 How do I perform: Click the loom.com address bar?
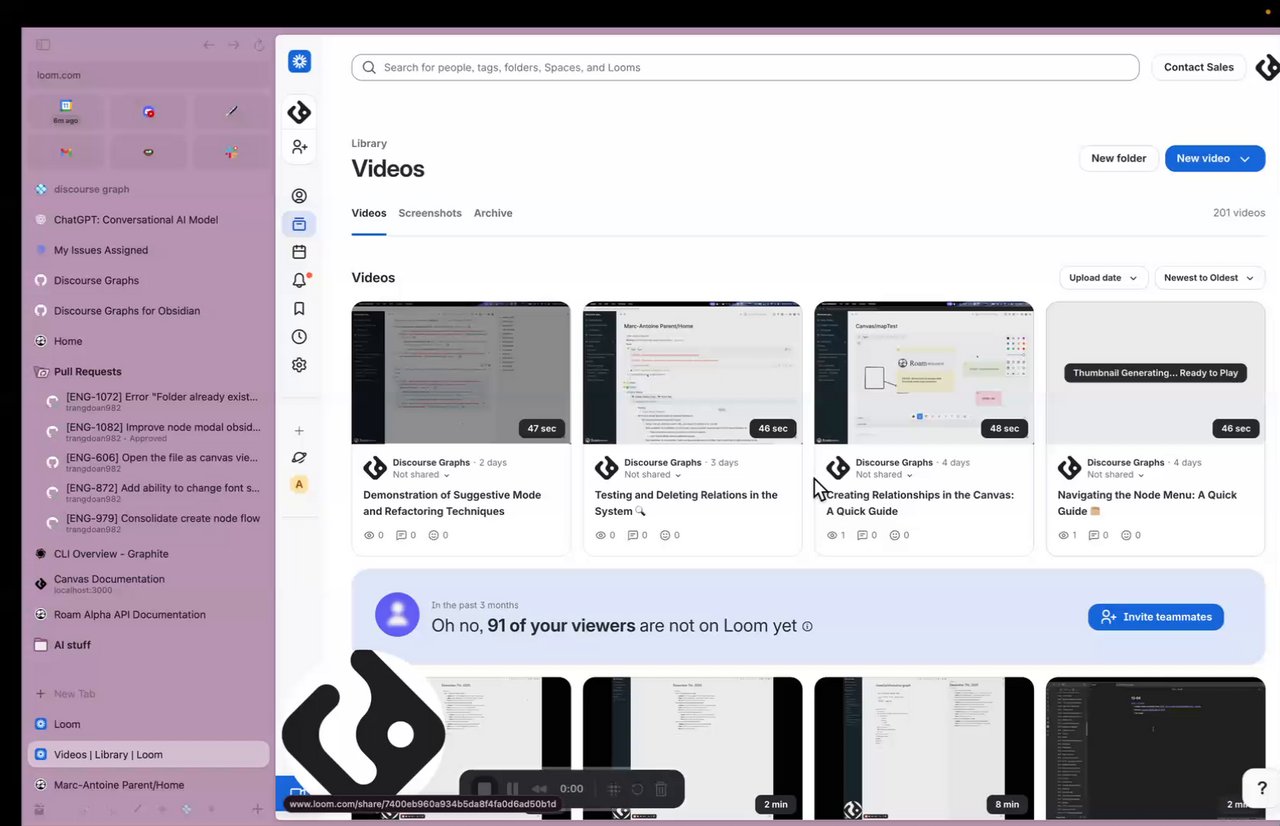(148, 75)
